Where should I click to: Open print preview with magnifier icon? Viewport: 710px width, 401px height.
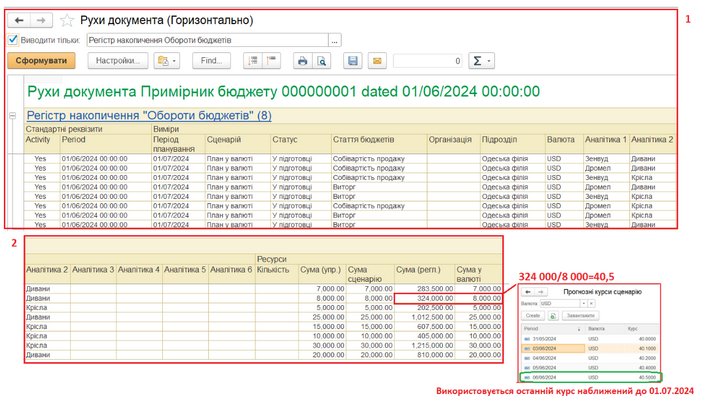click(x=321, y=61)
